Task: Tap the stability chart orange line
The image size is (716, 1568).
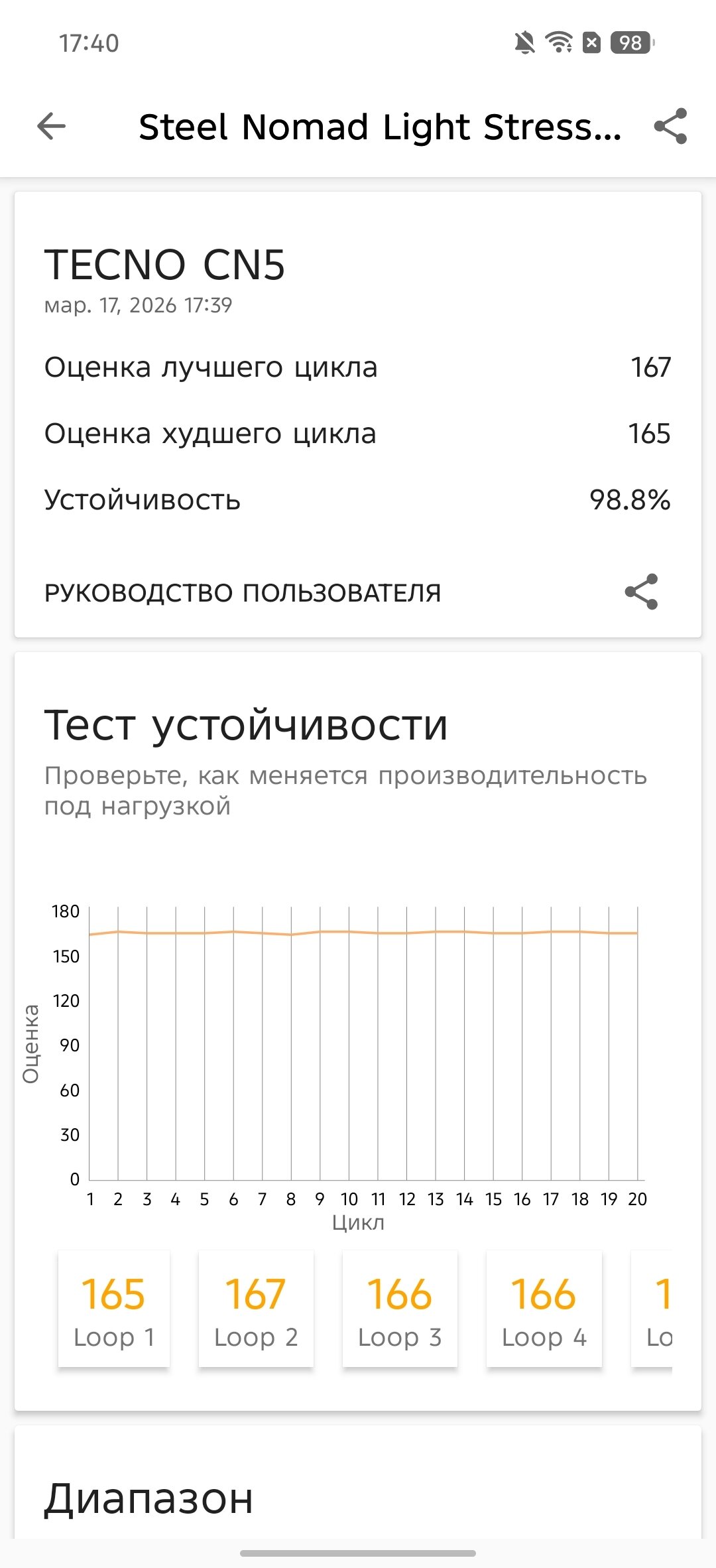Action: click(x=363, y=932)
